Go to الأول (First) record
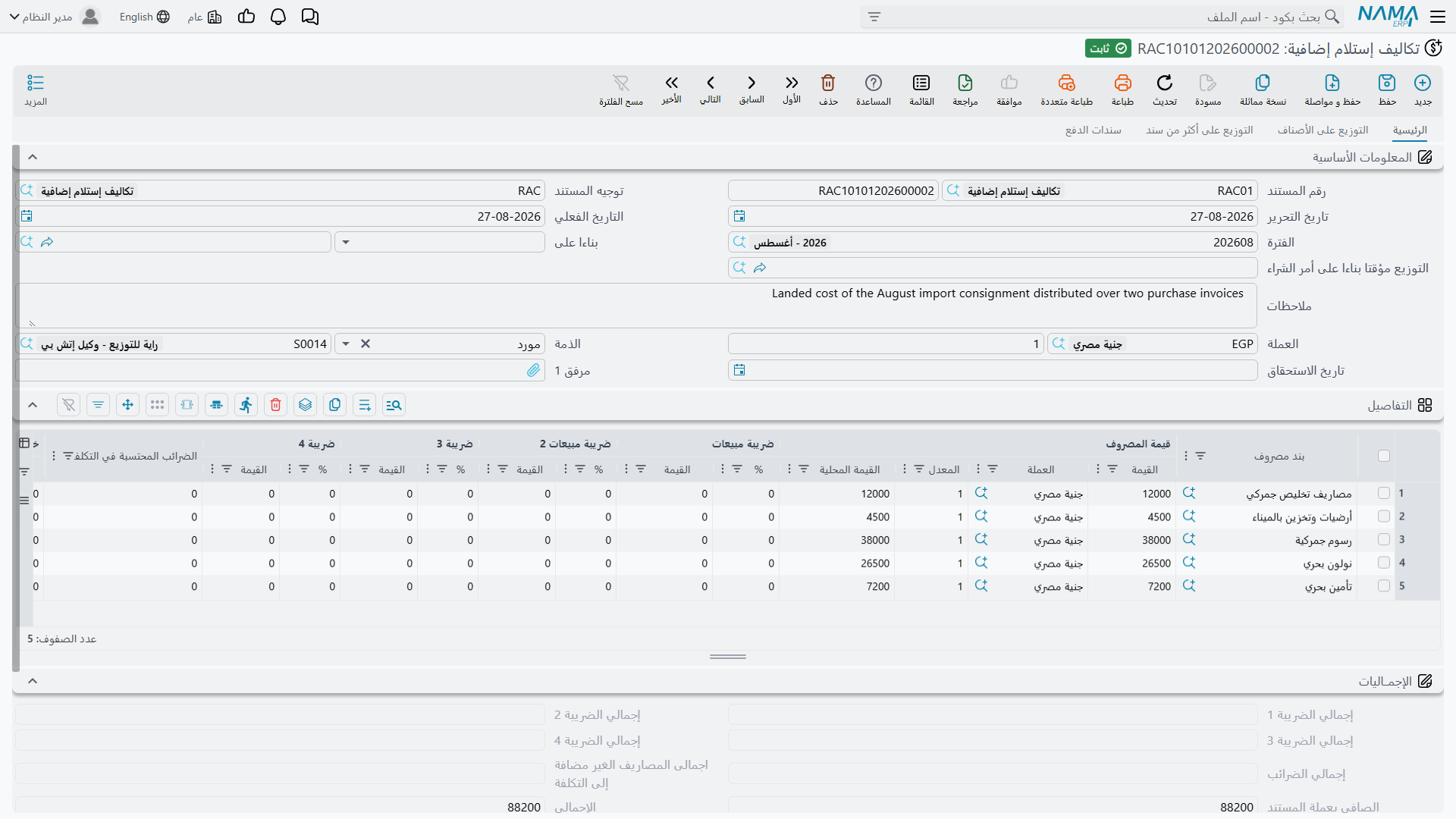The width and height of the screenshot is (1456, 819). (792, 83)
